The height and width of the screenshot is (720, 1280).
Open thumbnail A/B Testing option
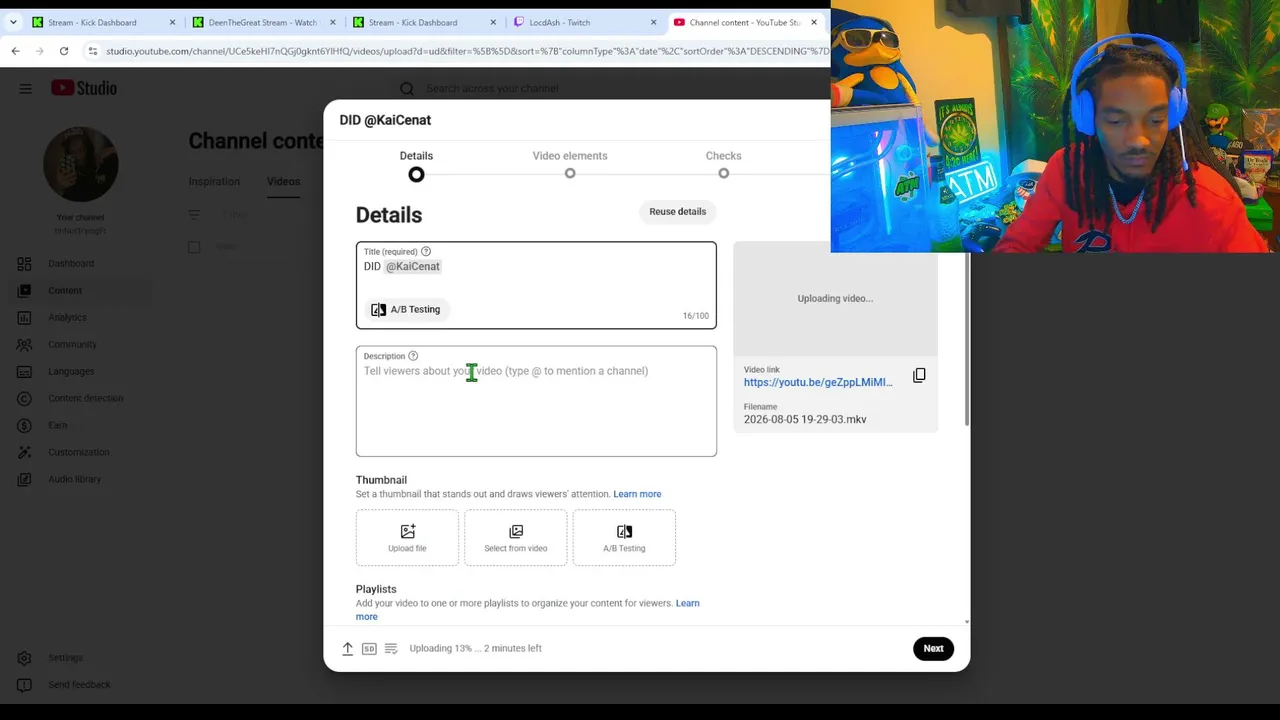[x=624, y=538]
